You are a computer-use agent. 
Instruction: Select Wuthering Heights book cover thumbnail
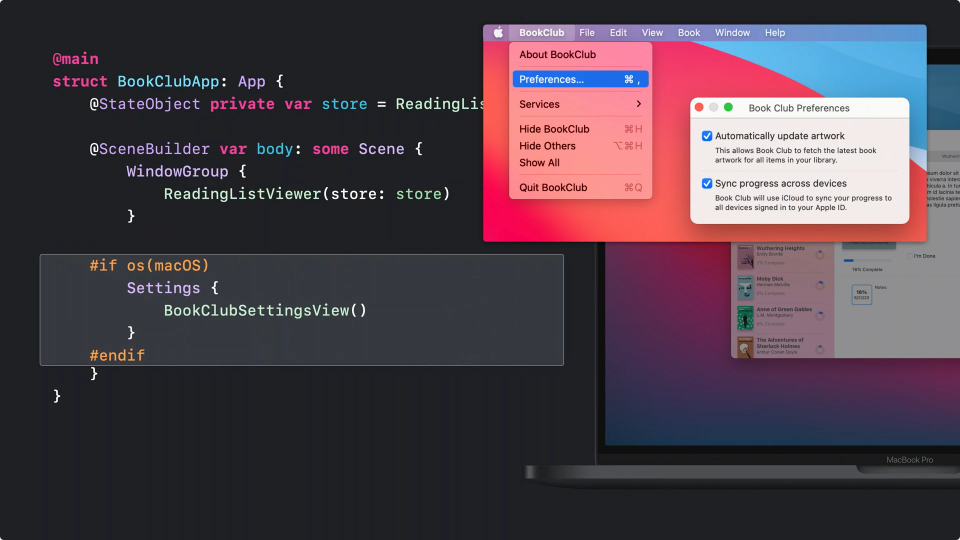tap(745, 257)
